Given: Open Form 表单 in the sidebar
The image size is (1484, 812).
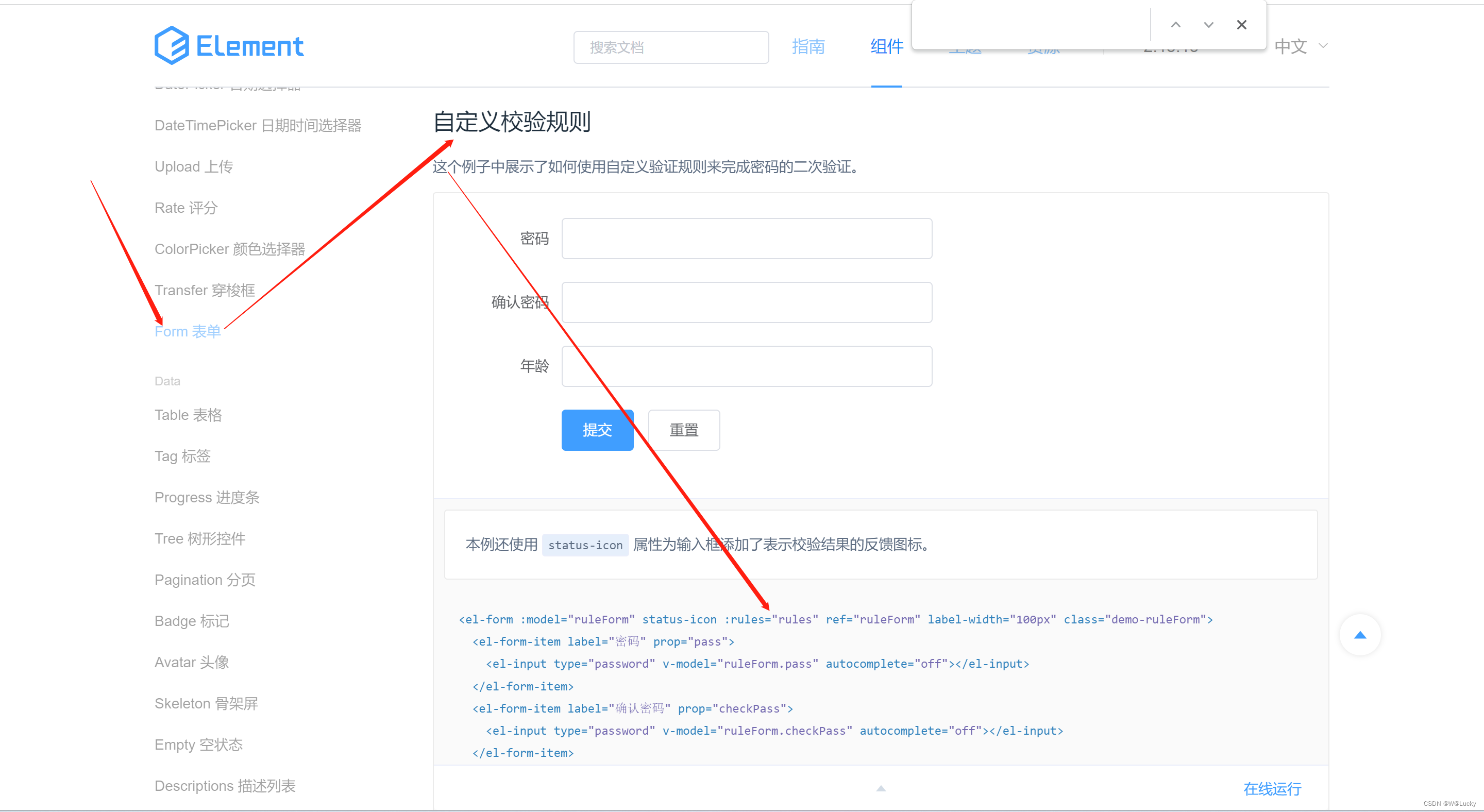Looking at the screenshot, I should coord(187,332).
